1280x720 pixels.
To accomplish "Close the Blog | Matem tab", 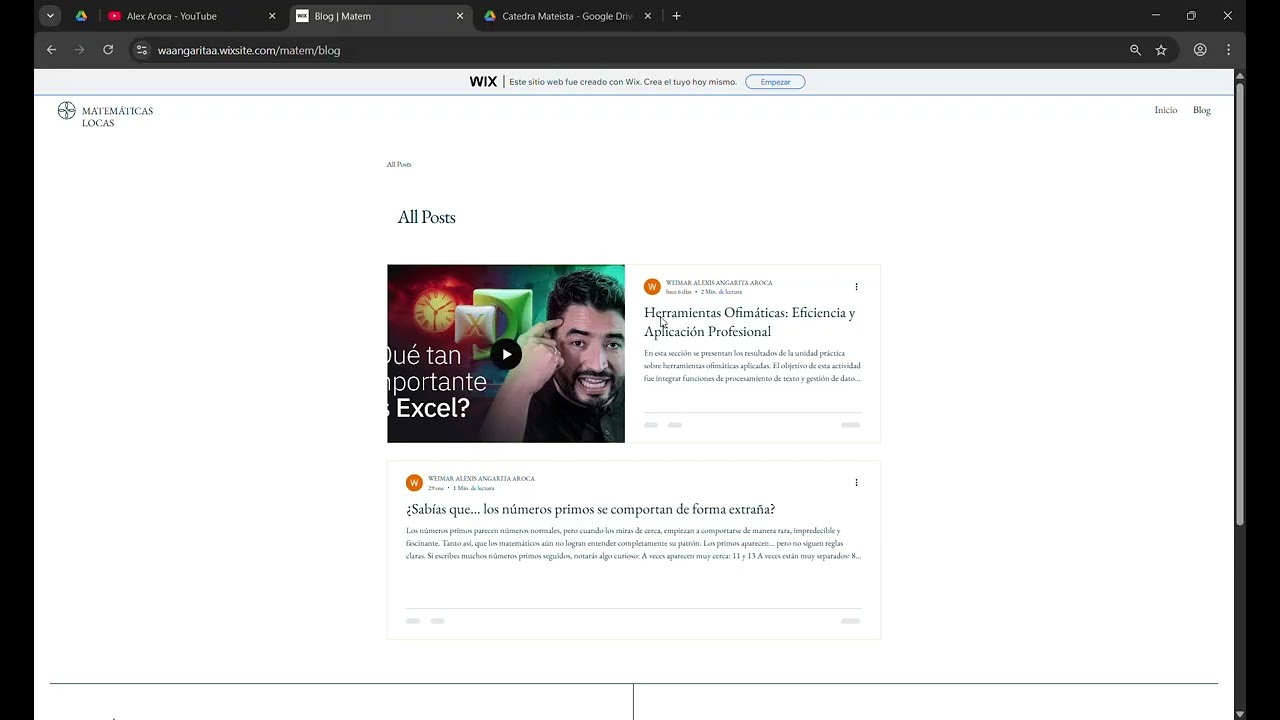I will coord(460,16).
